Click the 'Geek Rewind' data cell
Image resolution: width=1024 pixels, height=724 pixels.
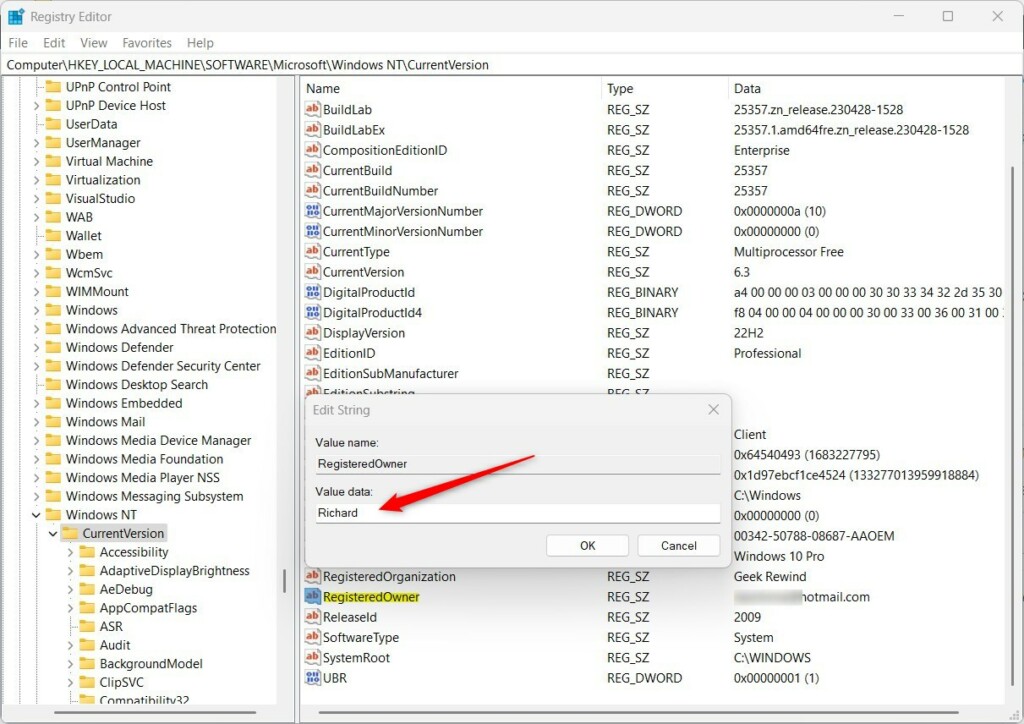(770, 576)
